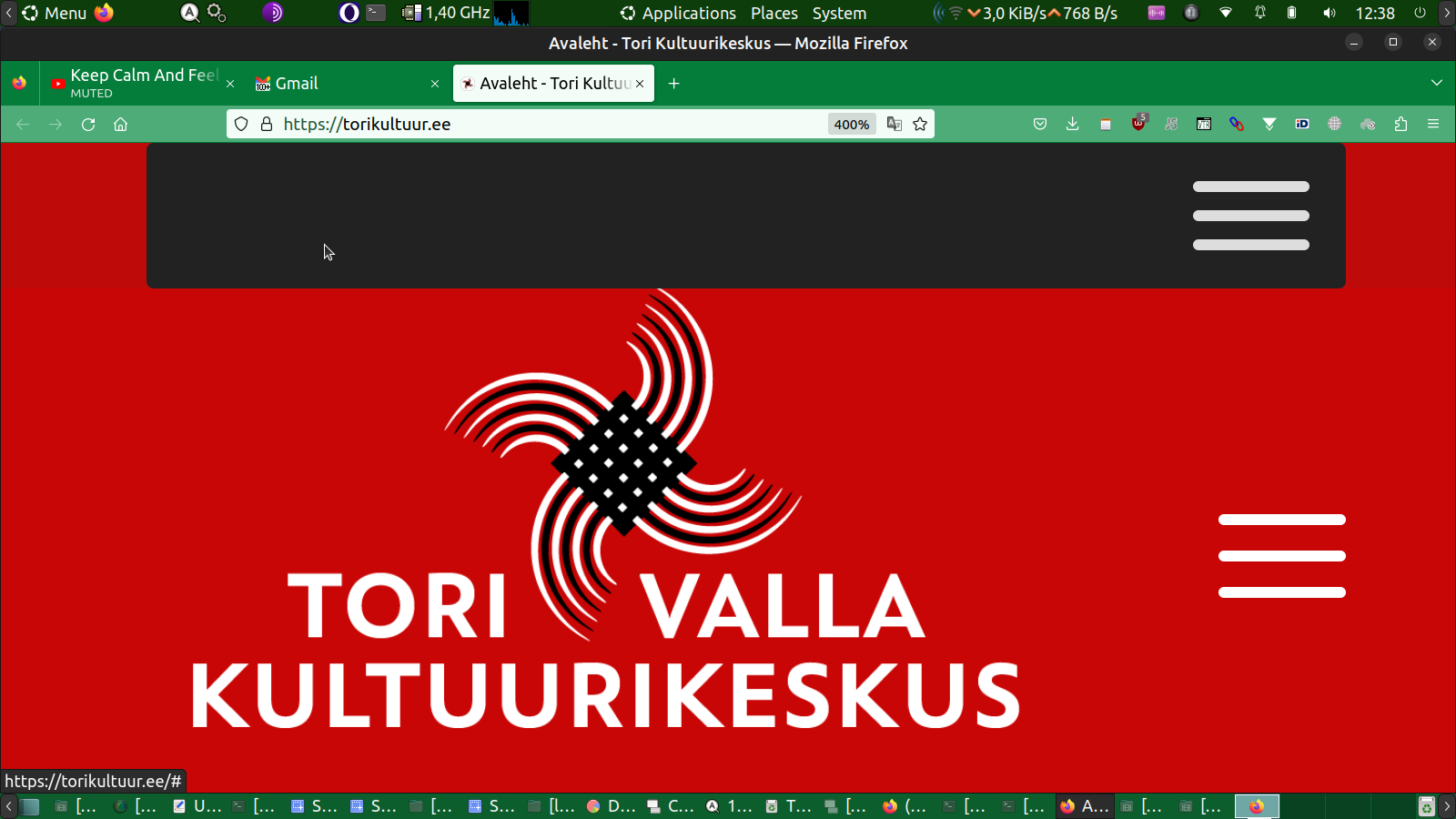Open the volume control in the system tray

click(1330, 14)
